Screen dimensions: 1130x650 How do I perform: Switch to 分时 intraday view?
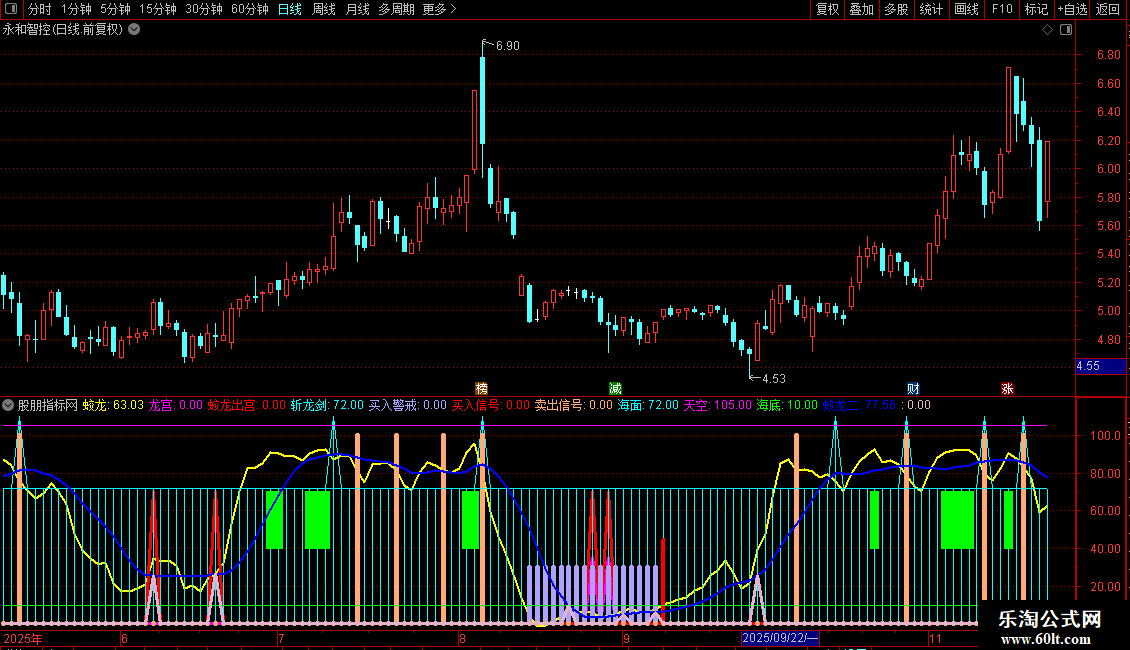pyautogui.click(x=40, y=9)
